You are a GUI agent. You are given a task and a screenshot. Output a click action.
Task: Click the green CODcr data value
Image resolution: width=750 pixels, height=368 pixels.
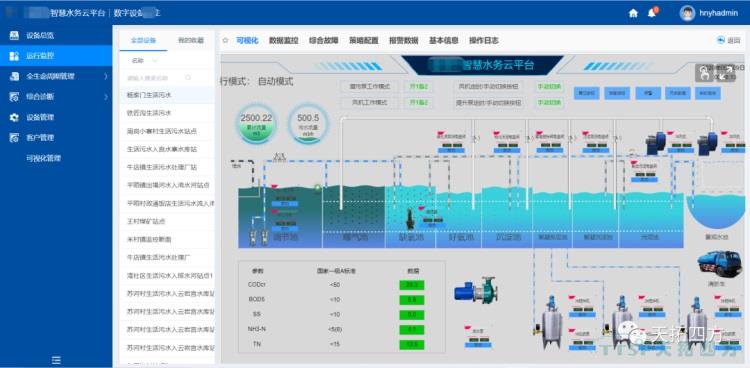coord(411,285)
